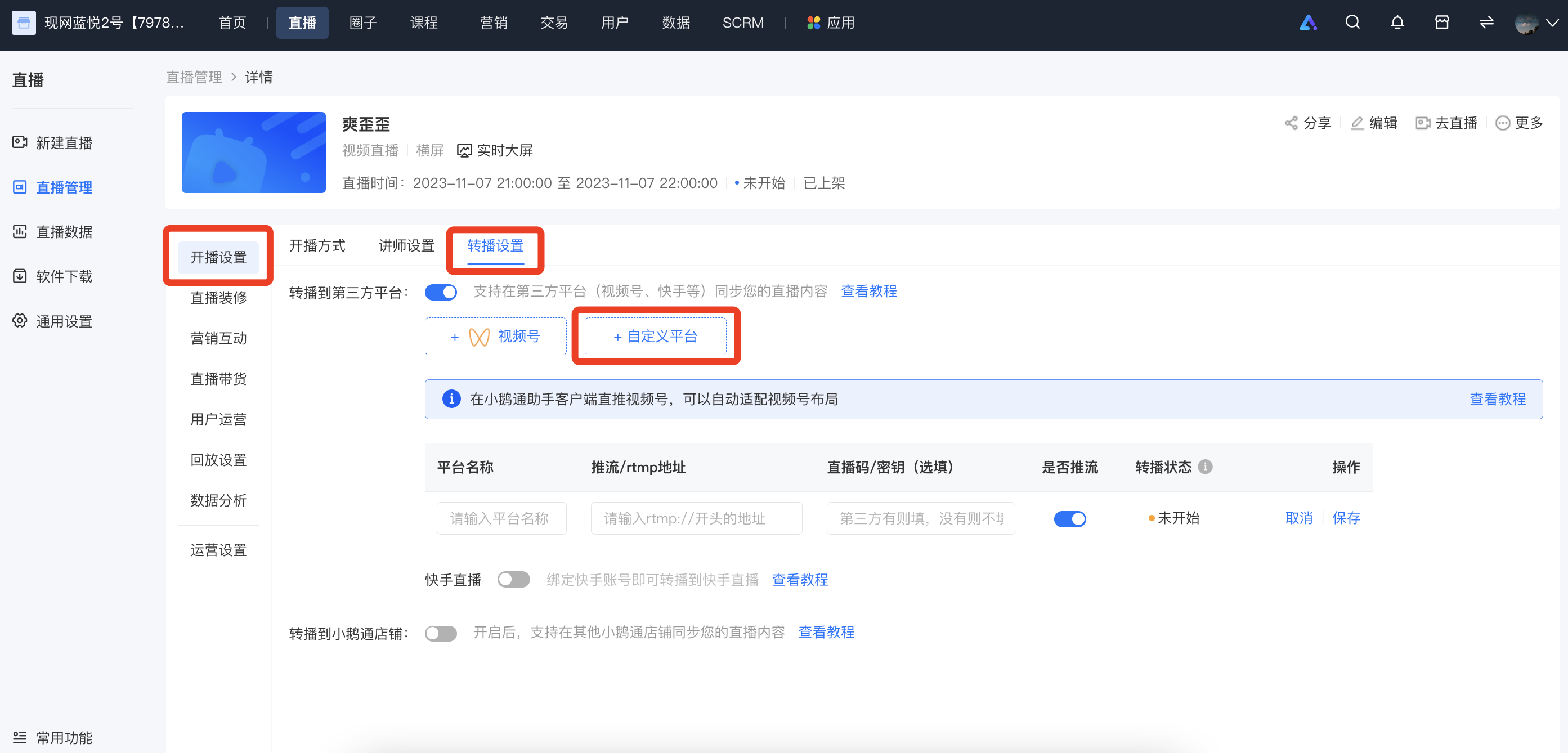Click the 编辑 pencil icon
1568x753 pixels.
coord(1357,123)
